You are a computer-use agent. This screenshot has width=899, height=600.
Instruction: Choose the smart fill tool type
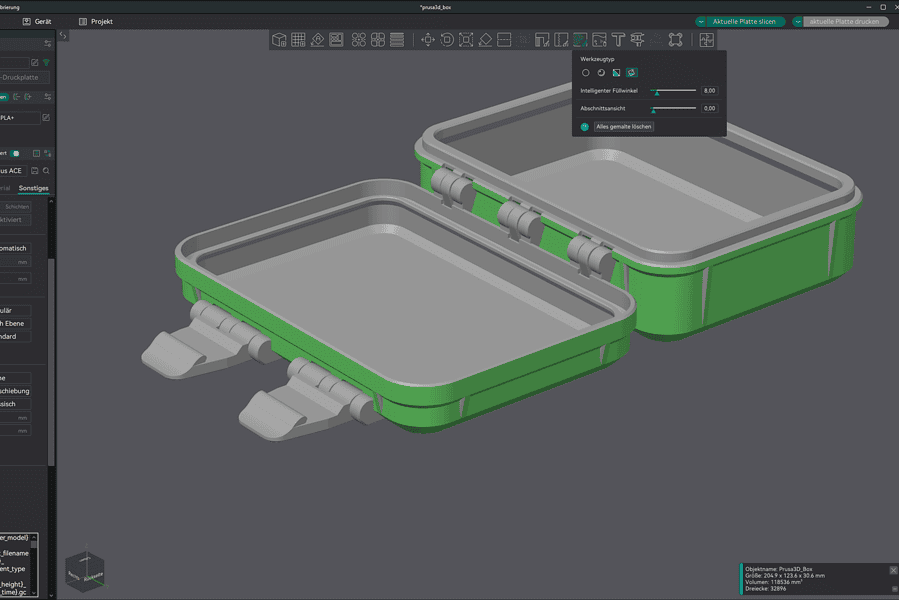pos(631,73)
